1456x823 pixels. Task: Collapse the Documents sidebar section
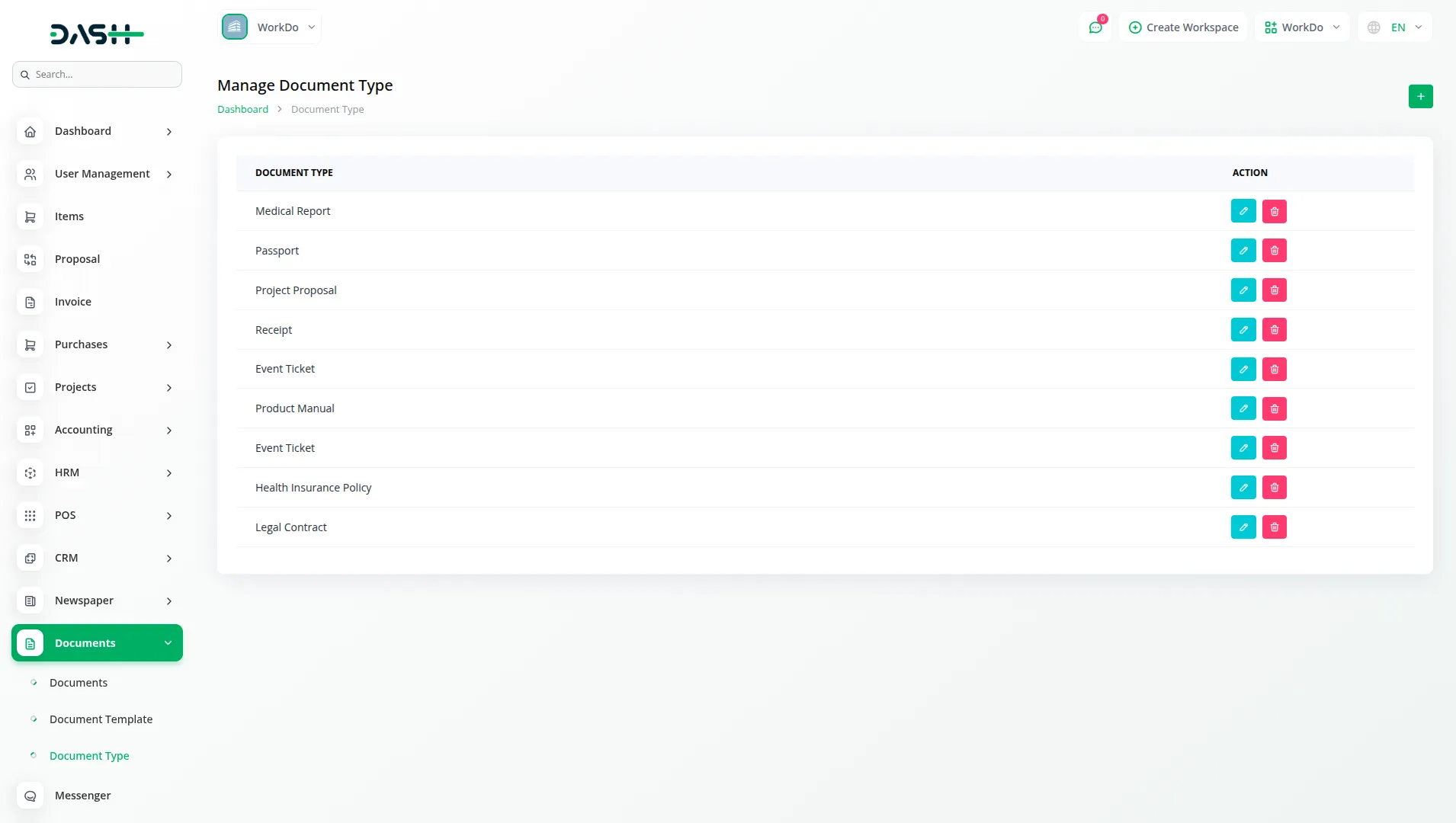point(96,642)
